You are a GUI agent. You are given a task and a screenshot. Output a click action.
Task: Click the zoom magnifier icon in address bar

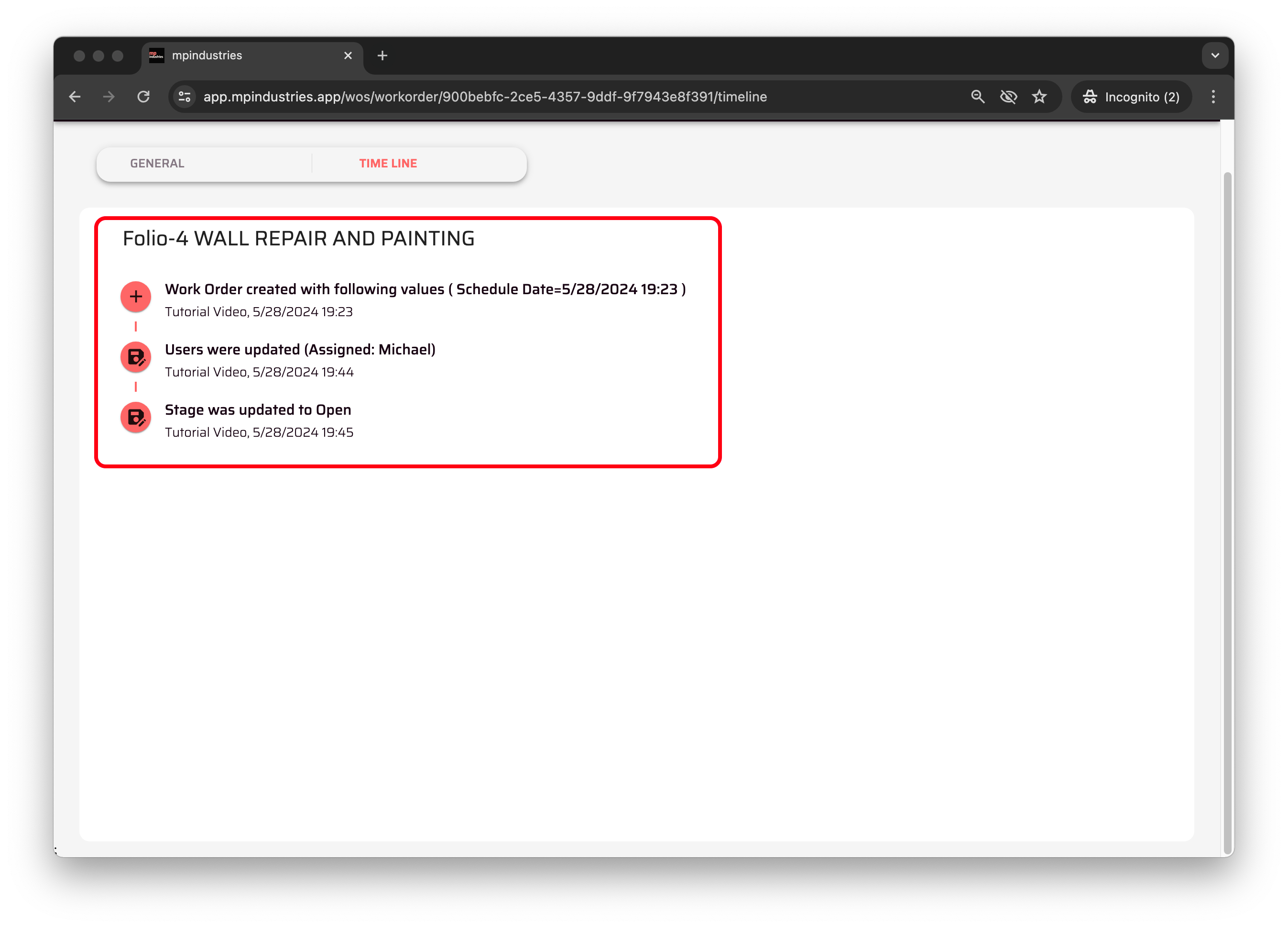click(977, 97)
